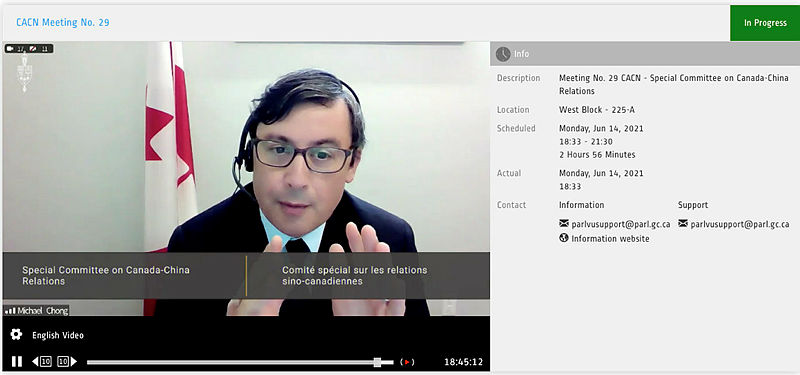This screenshot has width=800, height=375.
Task: Skip forward 10 seconds
Action: (67, 362)
